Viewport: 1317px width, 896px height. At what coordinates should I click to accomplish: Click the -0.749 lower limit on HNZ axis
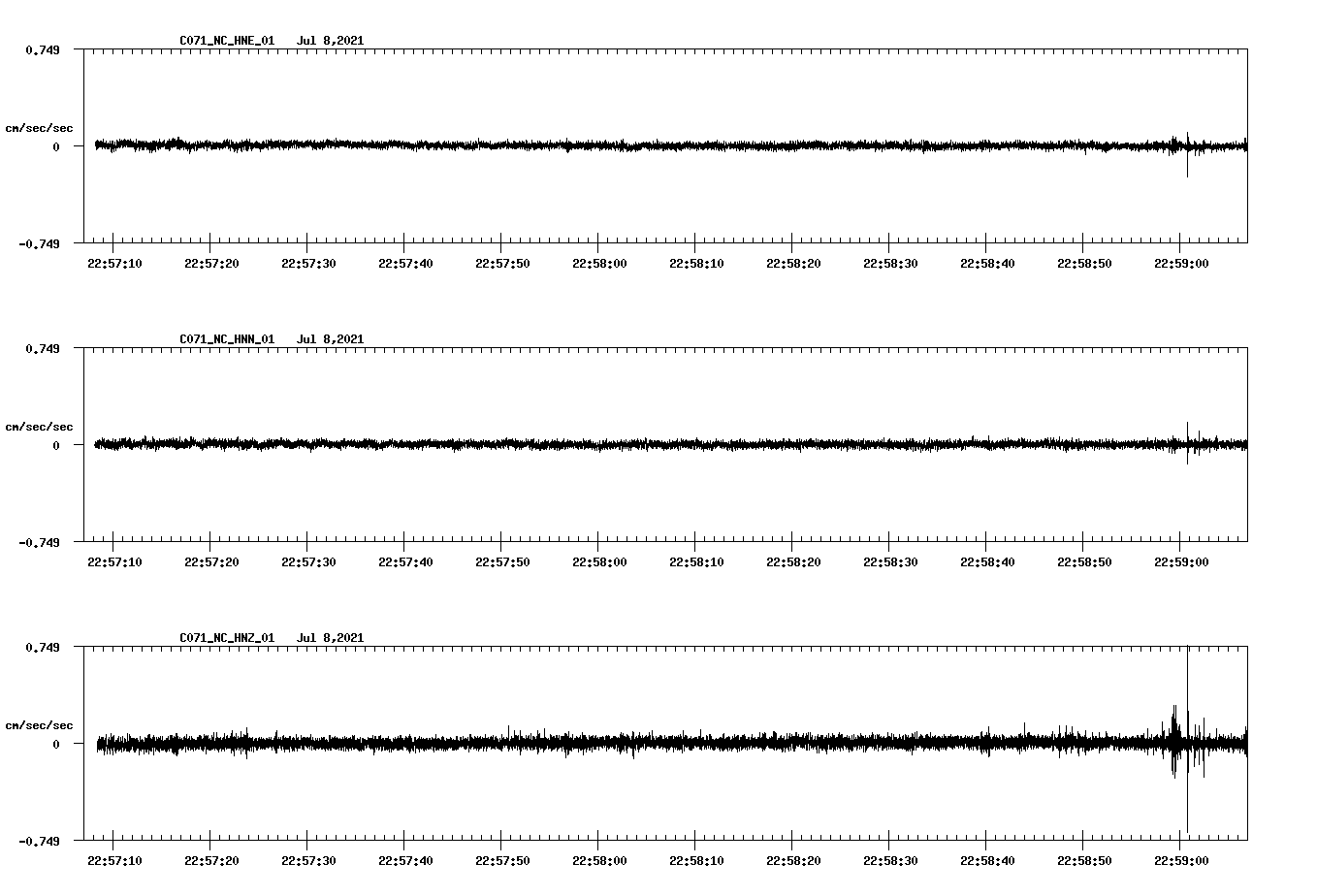tap(39, 841)
